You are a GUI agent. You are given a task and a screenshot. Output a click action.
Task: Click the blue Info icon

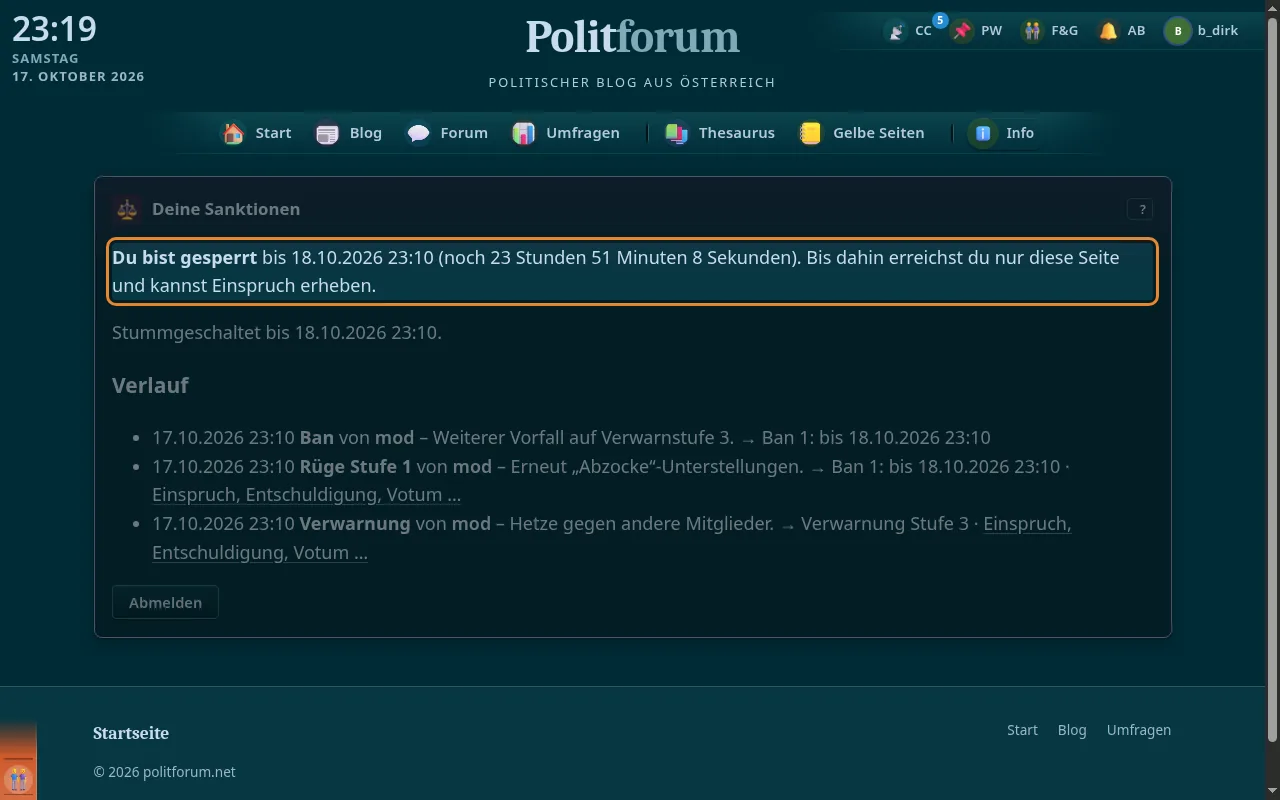(x=983, y=133)
